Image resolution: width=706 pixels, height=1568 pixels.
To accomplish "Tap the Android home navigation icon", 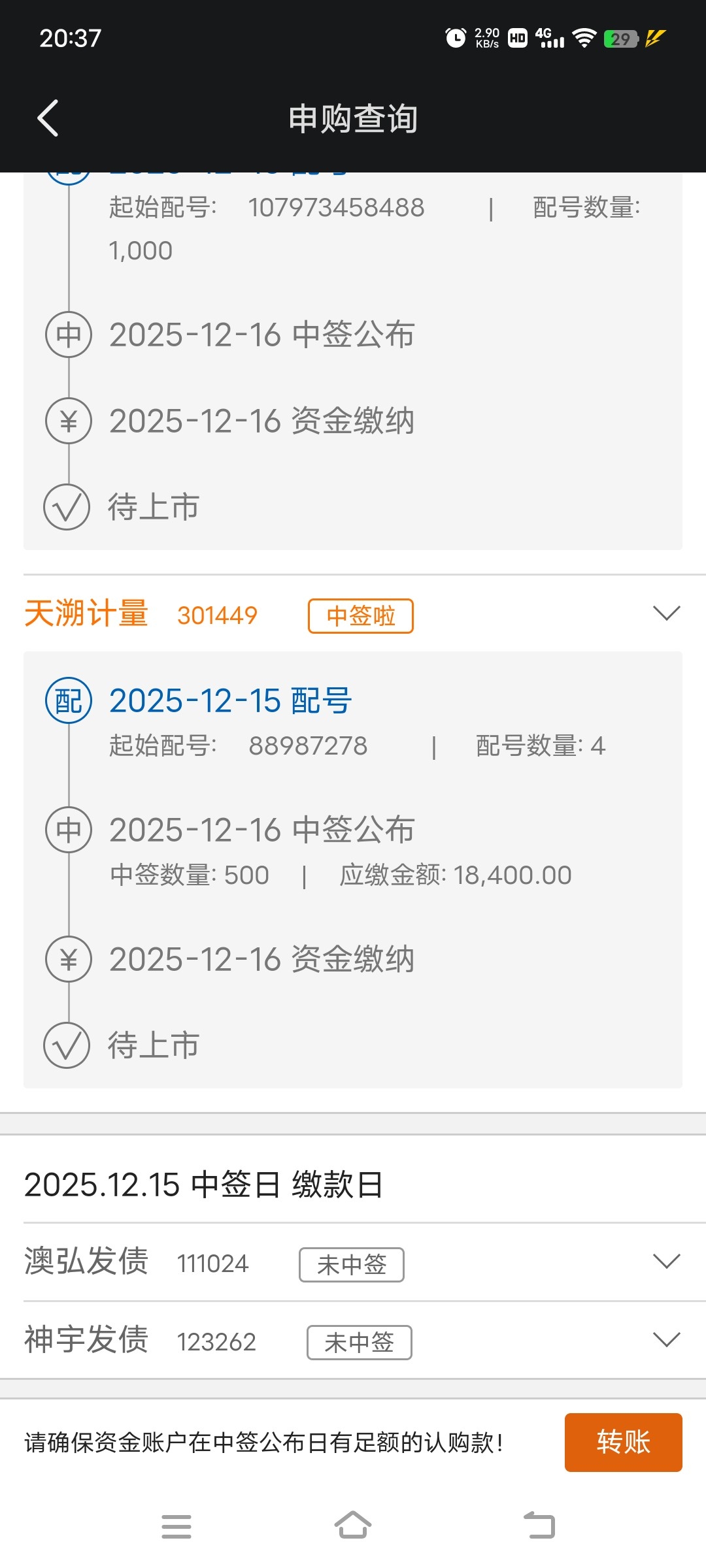I will (353, 1526).
